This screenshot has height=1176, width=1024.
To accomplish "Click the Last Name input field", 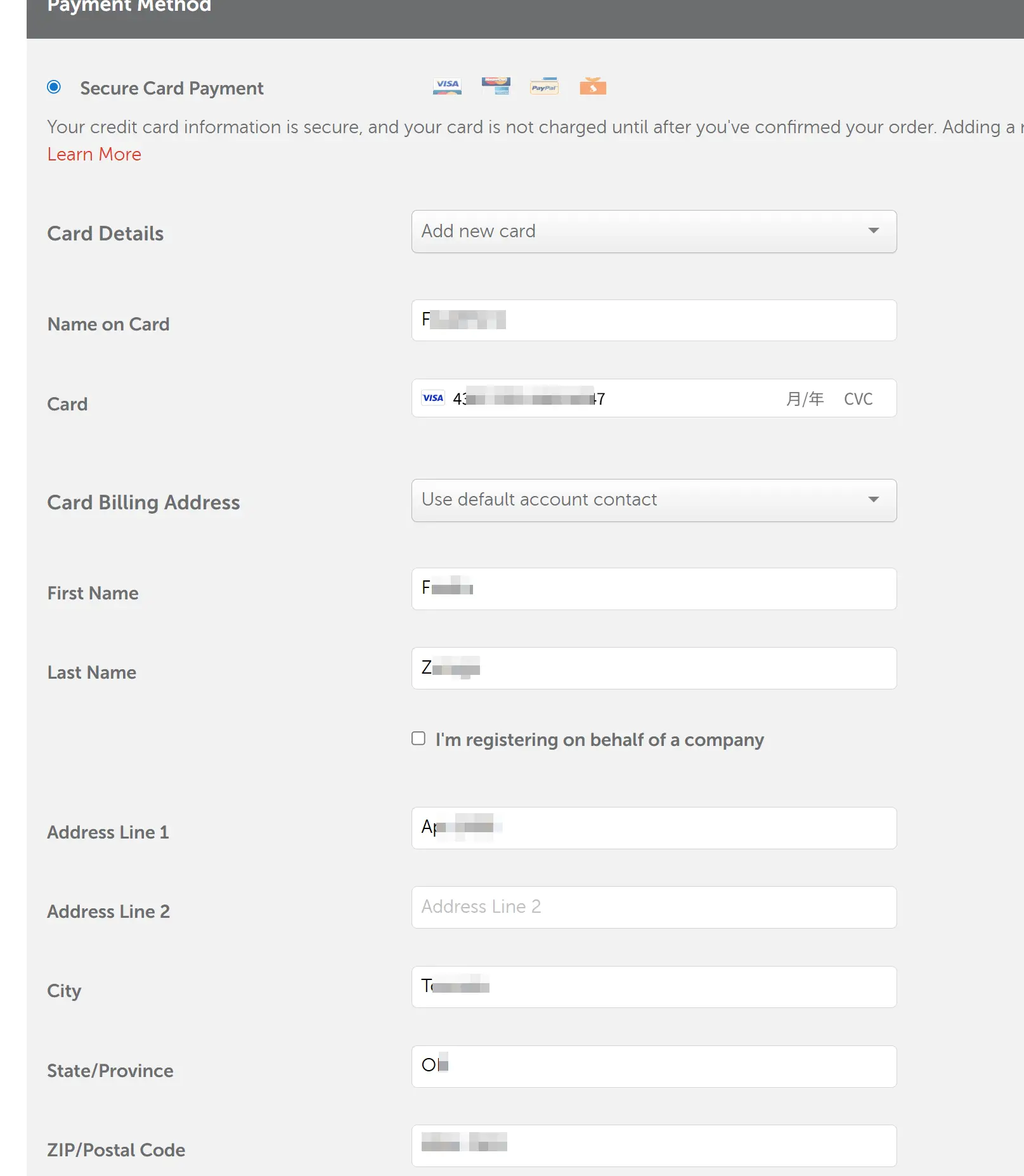I will point(654,668).
